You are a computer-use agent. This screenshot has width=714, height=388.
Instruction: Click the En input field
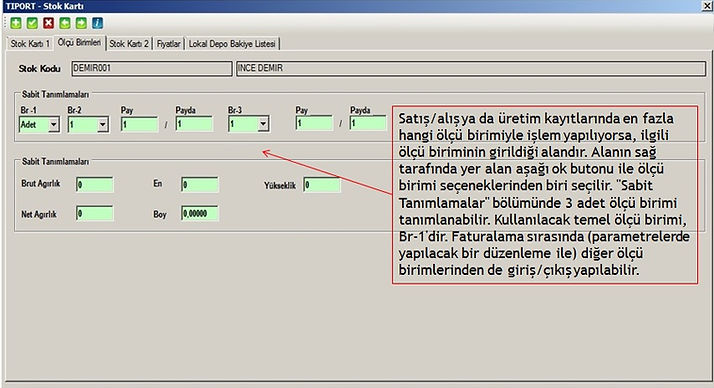200,184
